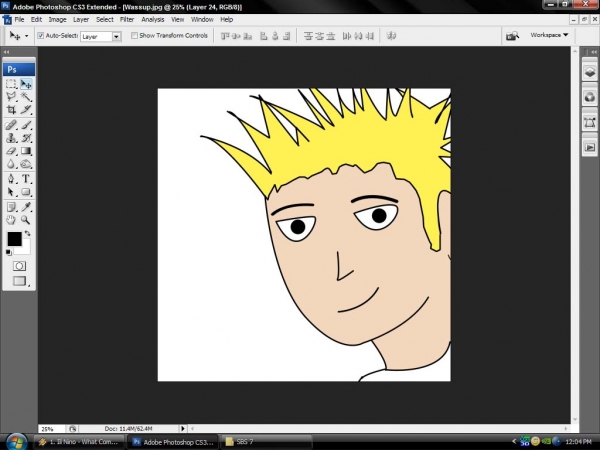Select the Notes tool

[11, 207]
